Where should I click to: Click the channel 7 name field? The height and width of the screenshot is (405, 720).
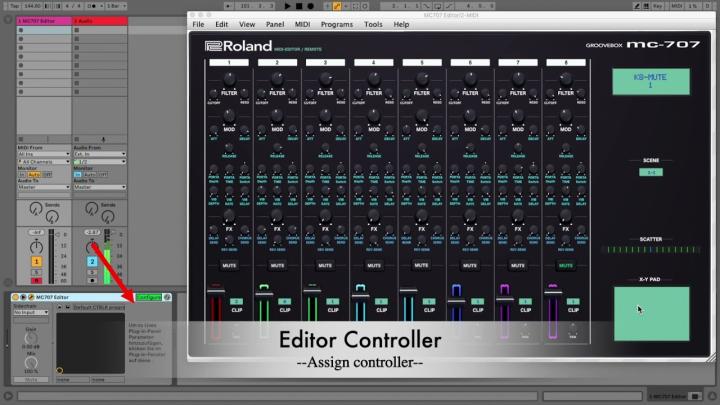518,62
